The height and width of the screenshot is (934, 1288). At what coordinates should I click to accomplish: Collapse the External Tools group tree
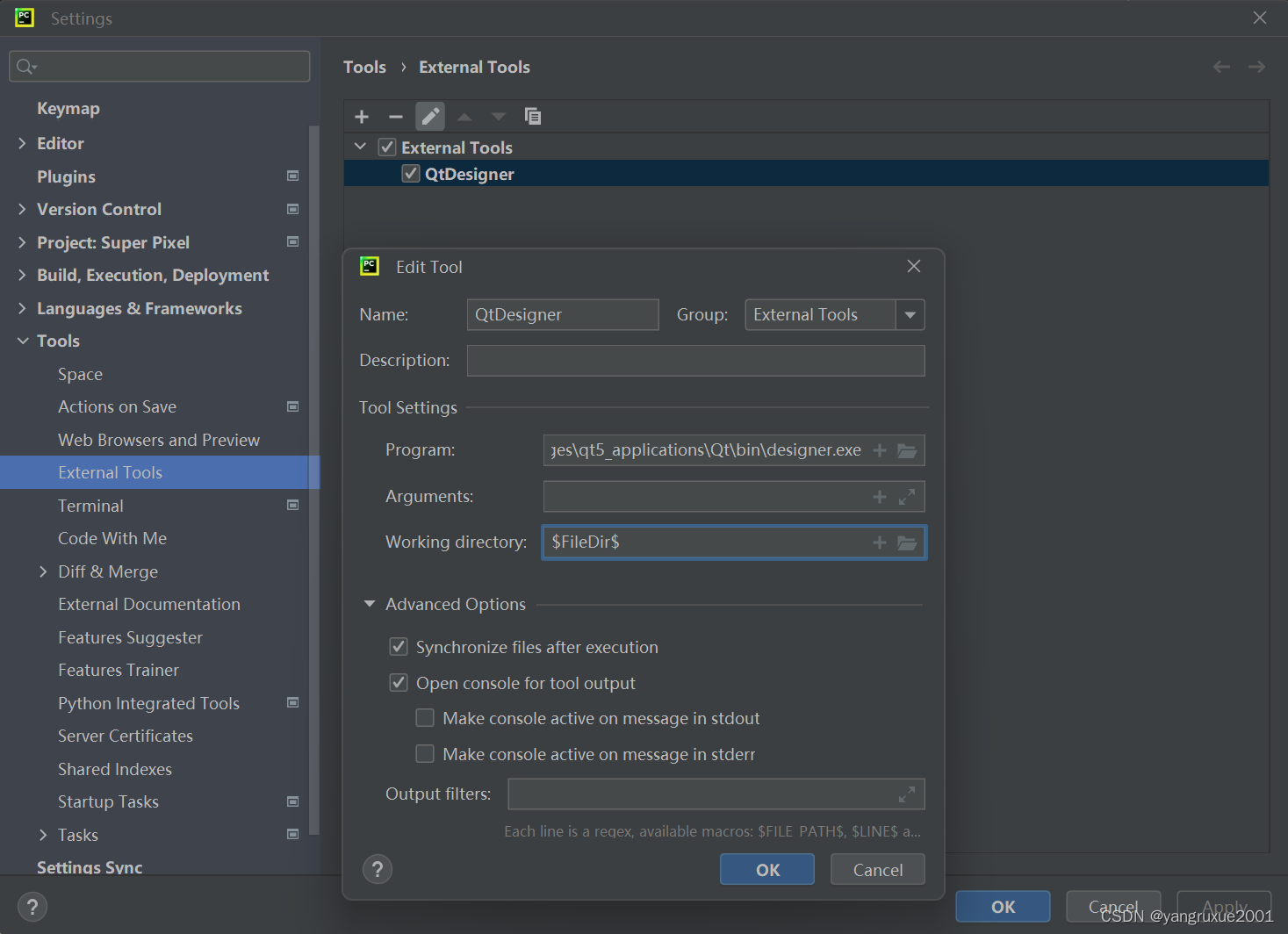point(360,147)
